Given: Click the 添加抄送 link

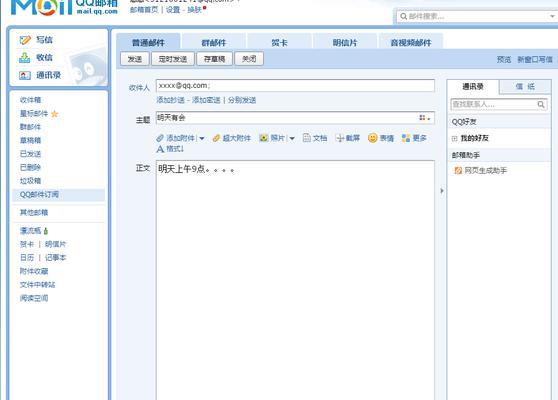Looking at the screenshot, I should (171, 100).
